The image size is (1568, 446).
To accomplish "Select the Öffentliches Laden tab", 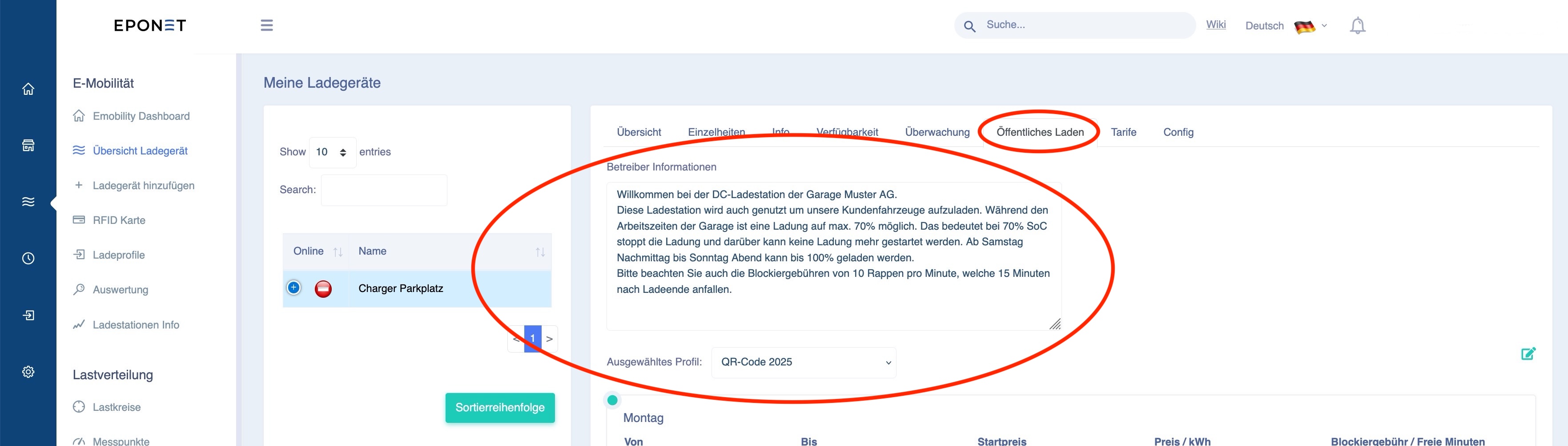I will click(1040, 132).
